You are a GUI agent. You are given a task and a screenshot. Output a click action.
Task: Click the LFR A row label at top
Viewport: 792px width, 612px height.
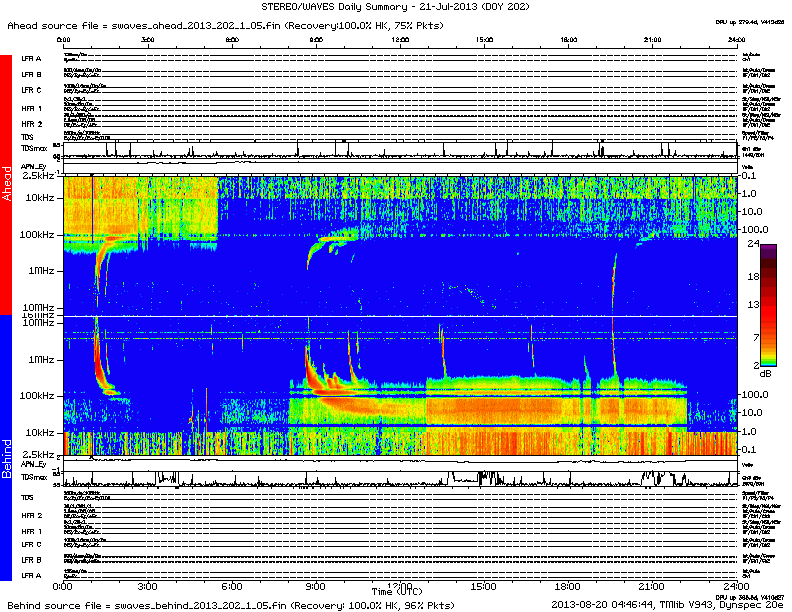(x=31, y=60)
